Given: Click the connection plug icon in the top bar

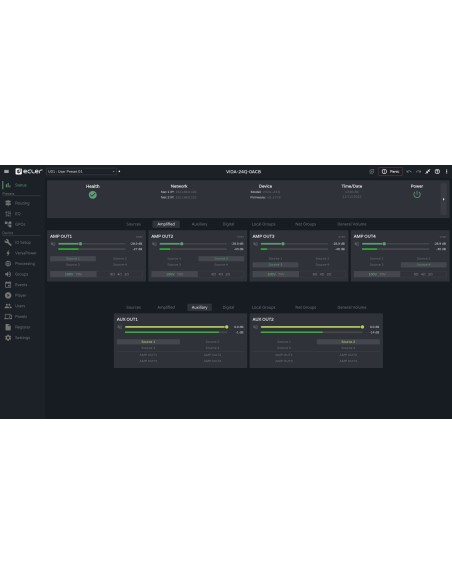Looking at the screenshot, I should click(x=428, y=171).
